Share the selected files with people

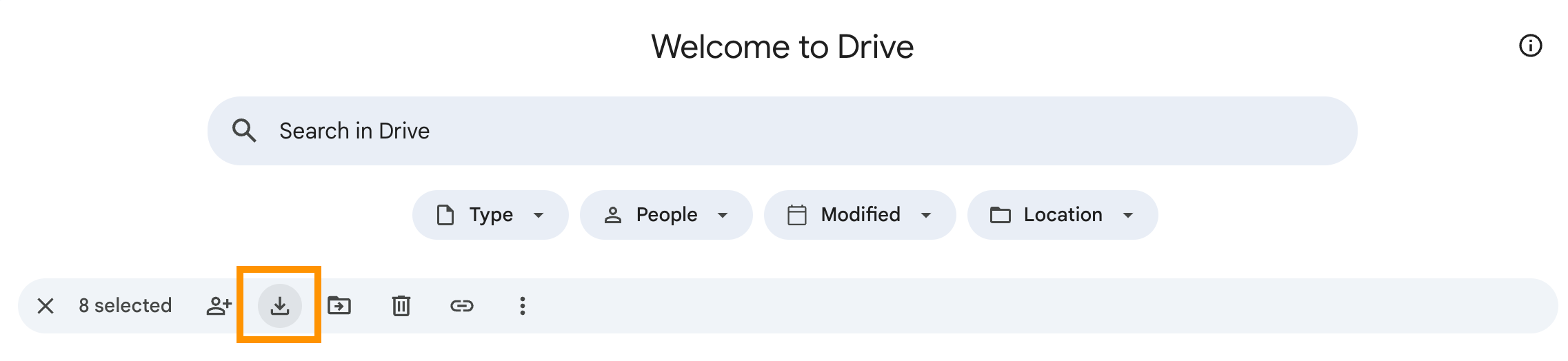pyautogui.click(x=219, y=305)
